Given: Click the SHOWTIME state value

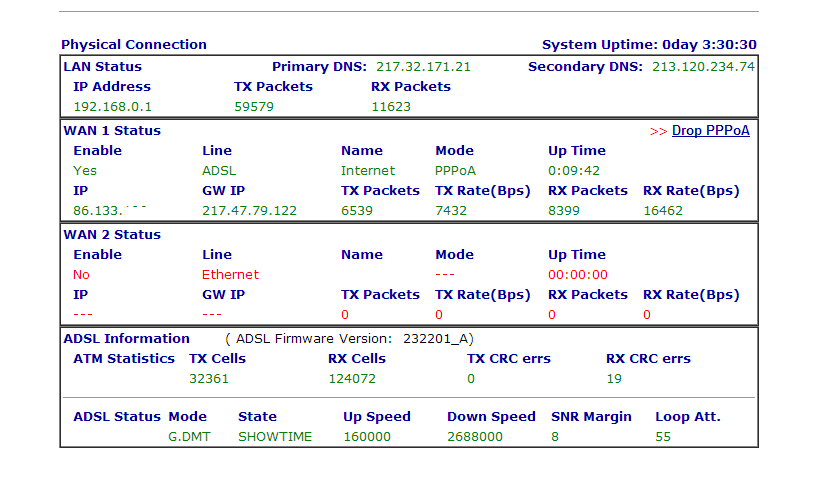Looking at the screenshot, I should 275,437.
